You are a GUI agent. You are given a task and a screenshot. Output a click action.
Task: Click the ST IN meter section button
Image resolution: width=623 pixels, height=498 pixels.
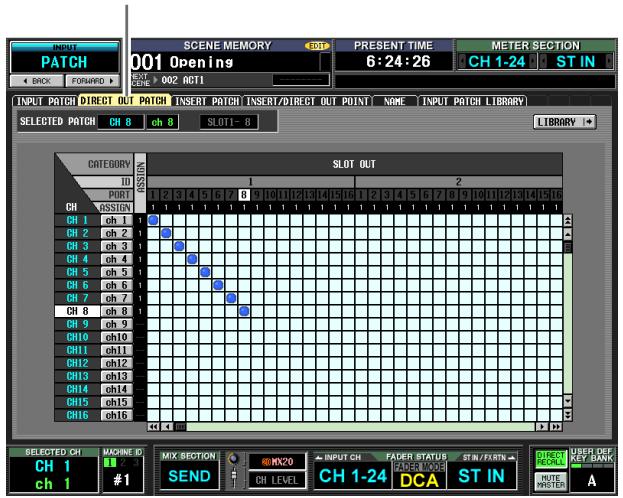(575, 62)
